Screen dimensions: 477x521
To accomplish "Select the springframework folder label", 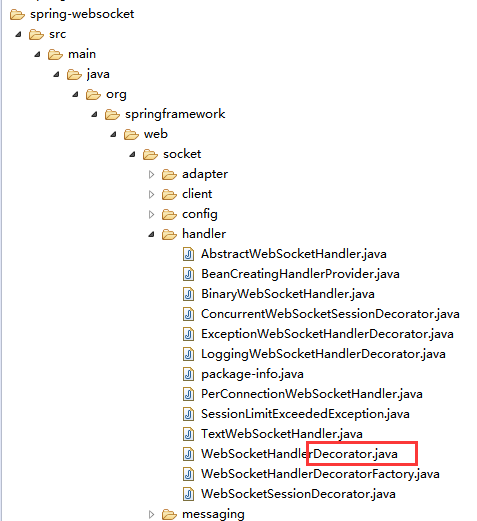I will coord(175,114).
